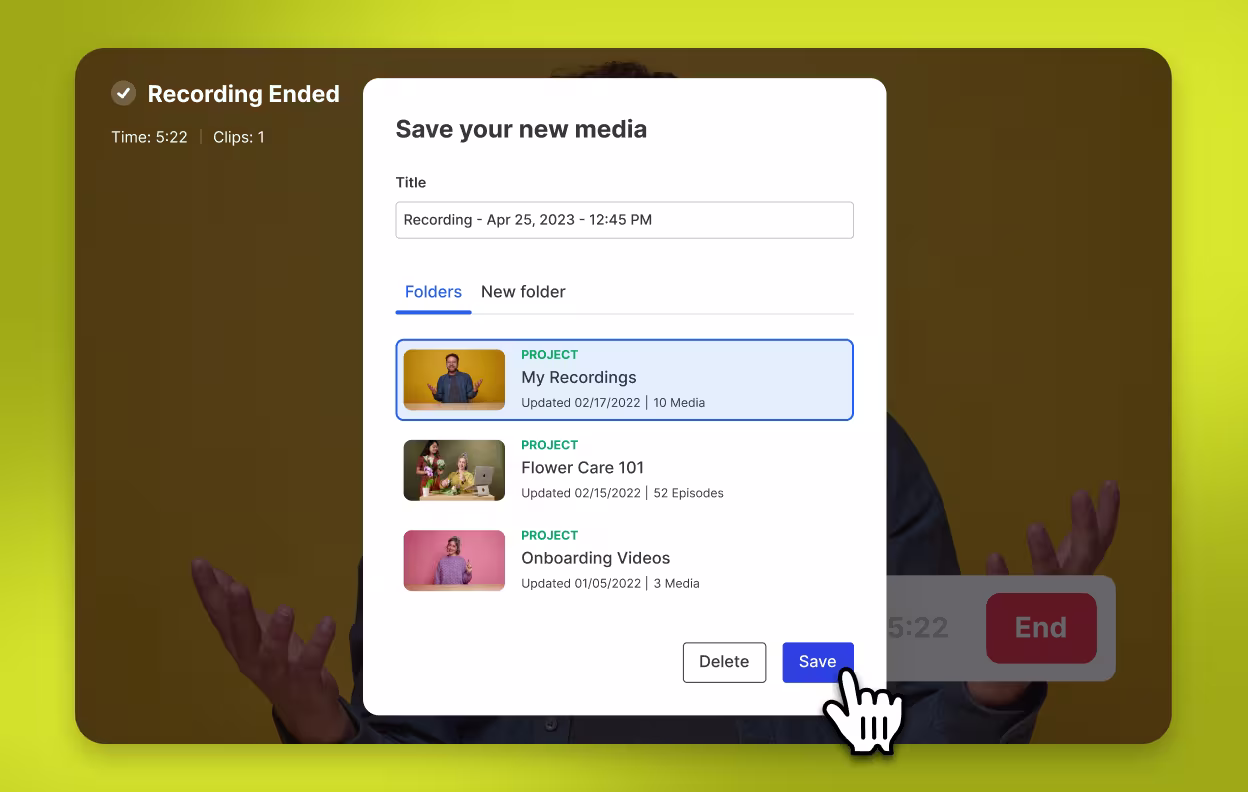Click the Flower Care 101 project thumbnail
The width and height of the screenshot is (1248, 792).
pos(454,470)
